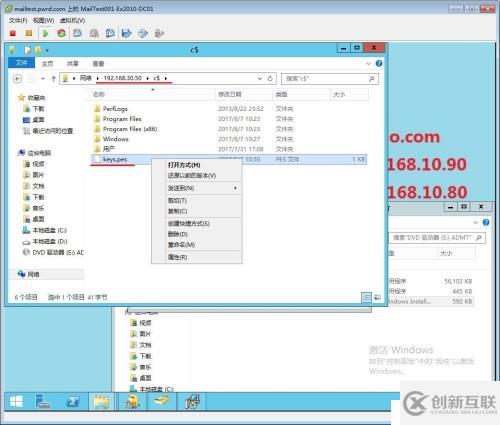Image resolution: width=500 pixels, height=425 pixels.
Task: Open PowerShell from the taskbar
Action: tap(73, 402)
